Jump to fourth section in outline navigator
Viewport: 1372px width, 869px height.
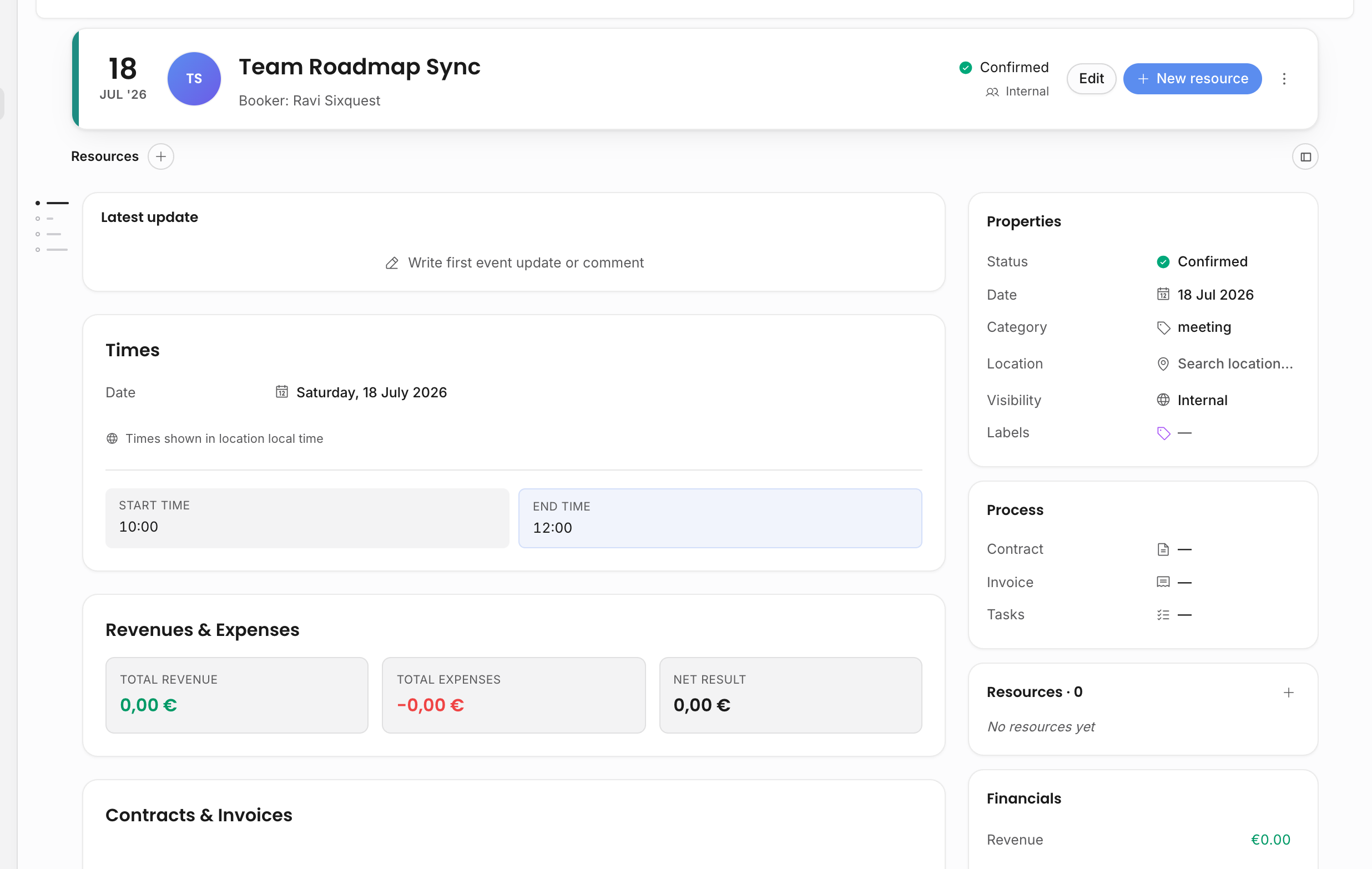[51, 250]
